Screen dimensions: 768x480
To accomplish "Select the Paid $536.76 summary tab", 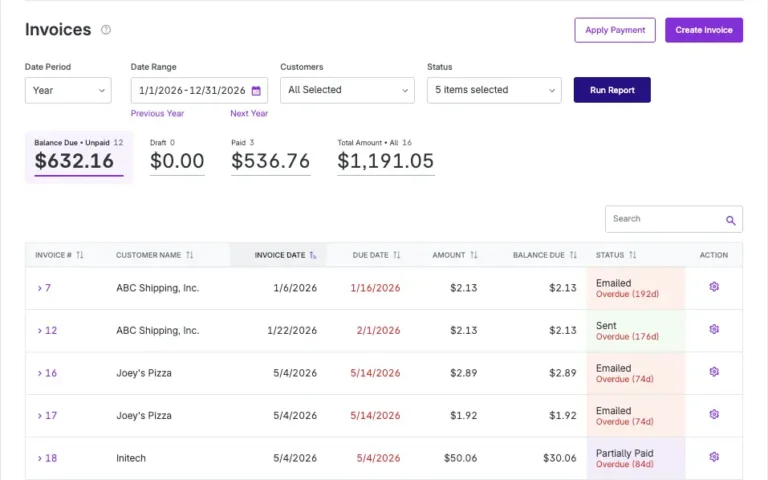I will [270, 157].
